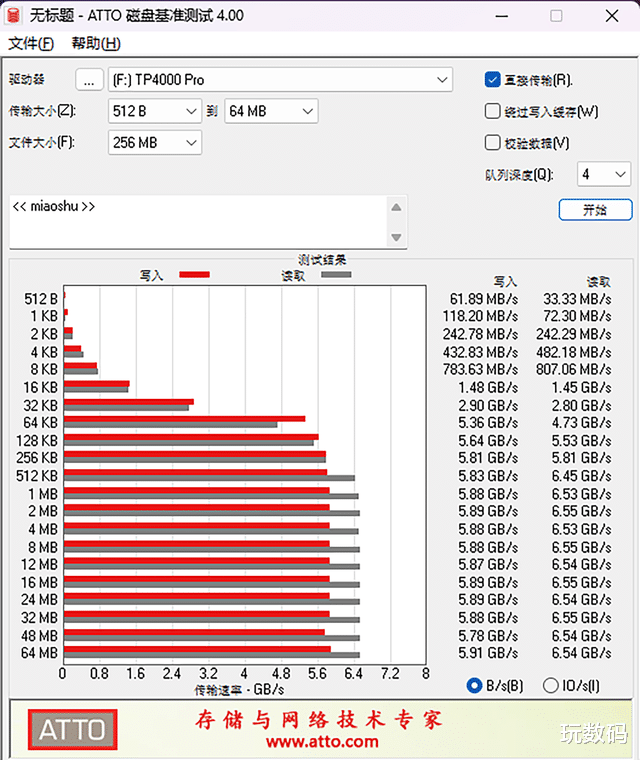Click the 1 KB write value 118.20 MB/s
Image resolution: width=640 pixels, height=760 pixels.
480,316
